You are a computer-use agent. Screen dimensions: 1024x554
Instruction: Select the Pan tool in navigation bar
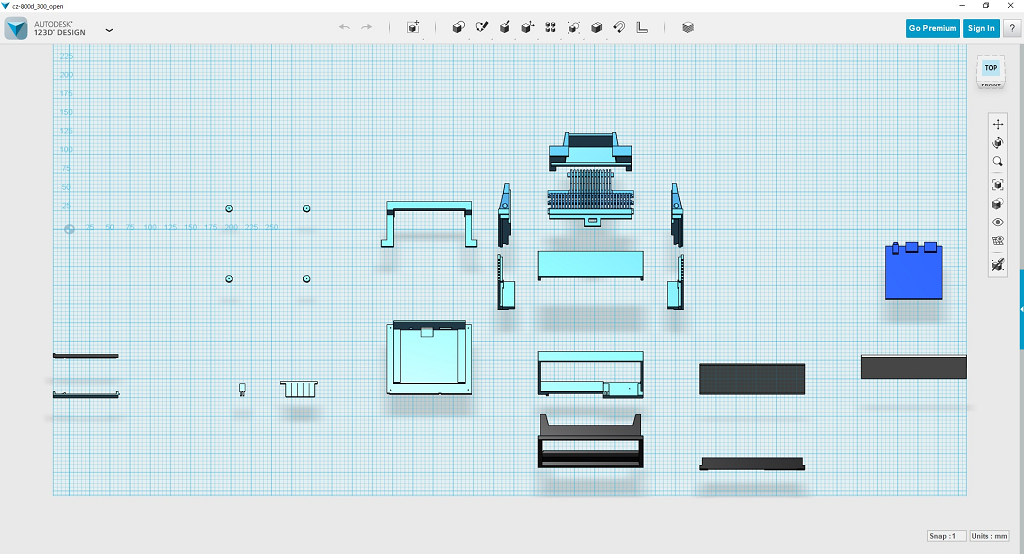[x=997, y=124]
